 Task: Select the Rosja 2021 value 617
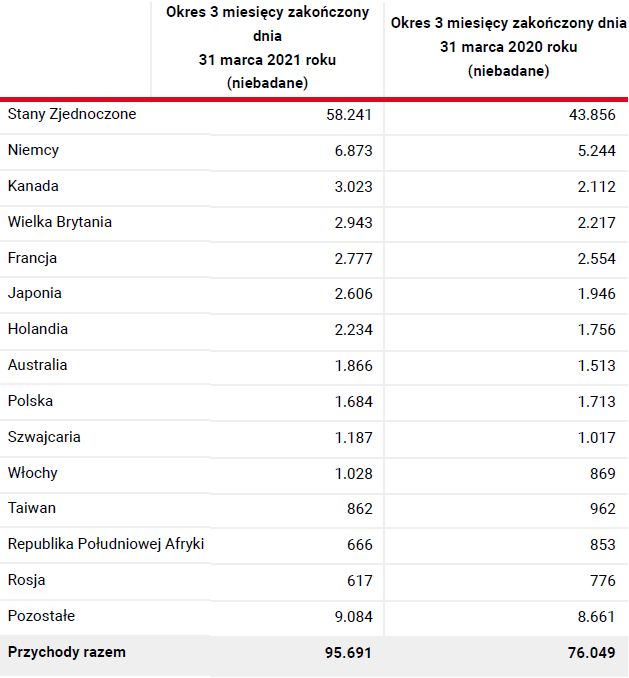pyautogui.click(x=357, y=580)
